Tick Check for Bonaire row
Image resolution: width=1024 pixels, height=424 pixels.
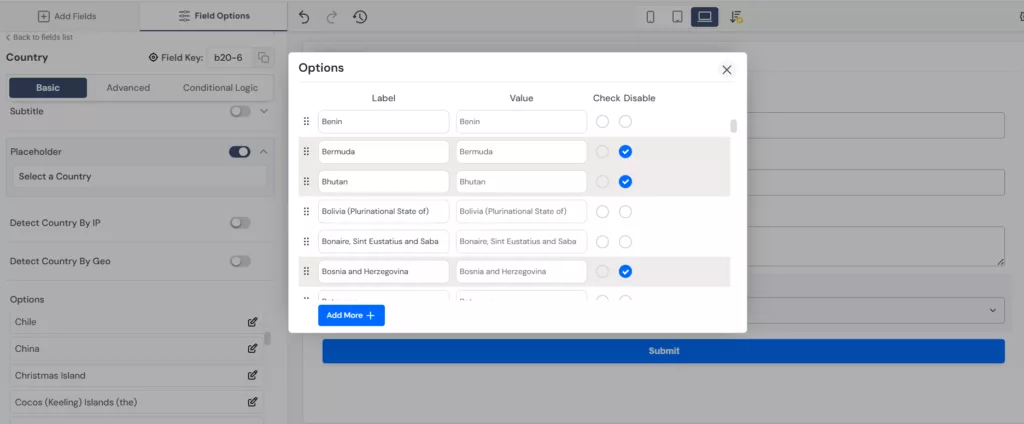coord(602,242)
